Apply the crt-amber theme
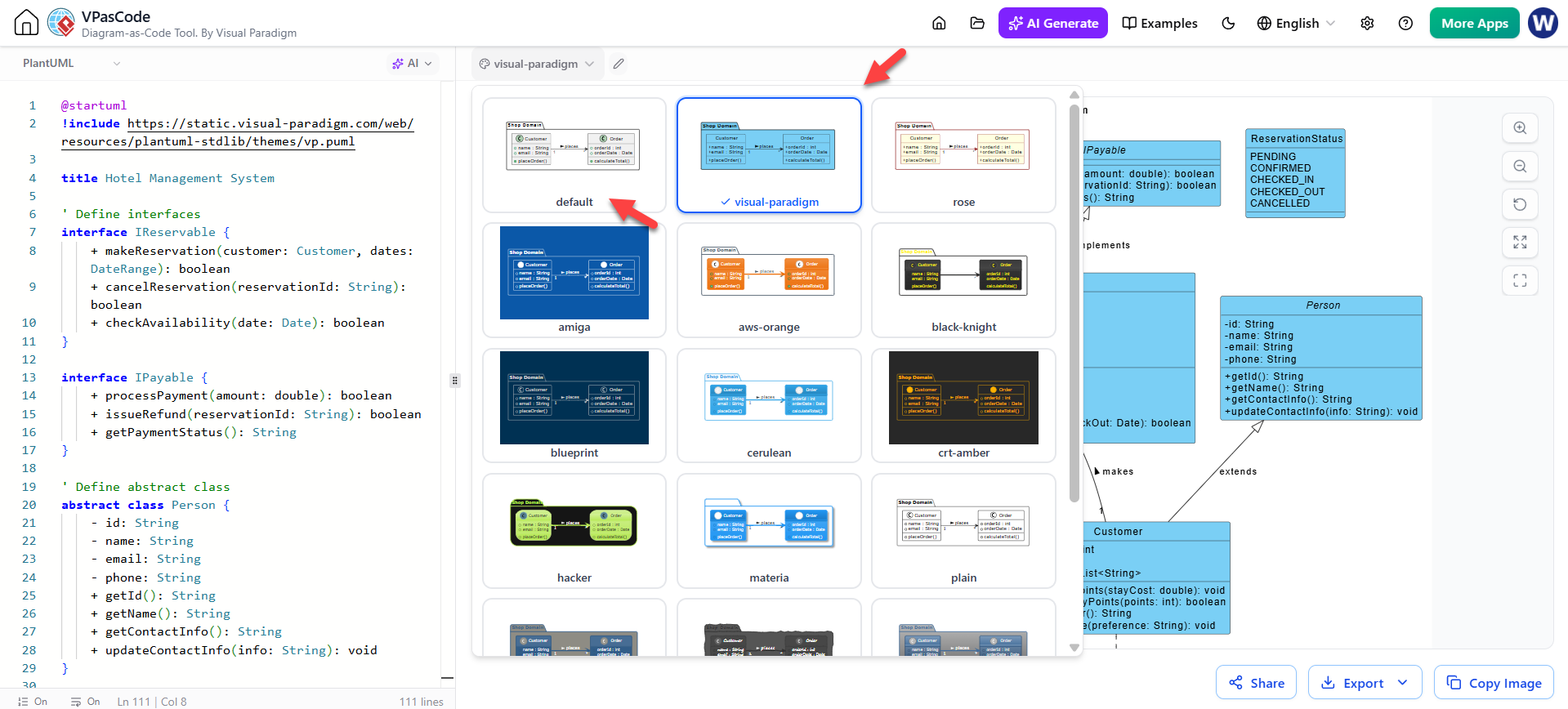The height and width of the screenshot is (709, 1568). (964, 406)
